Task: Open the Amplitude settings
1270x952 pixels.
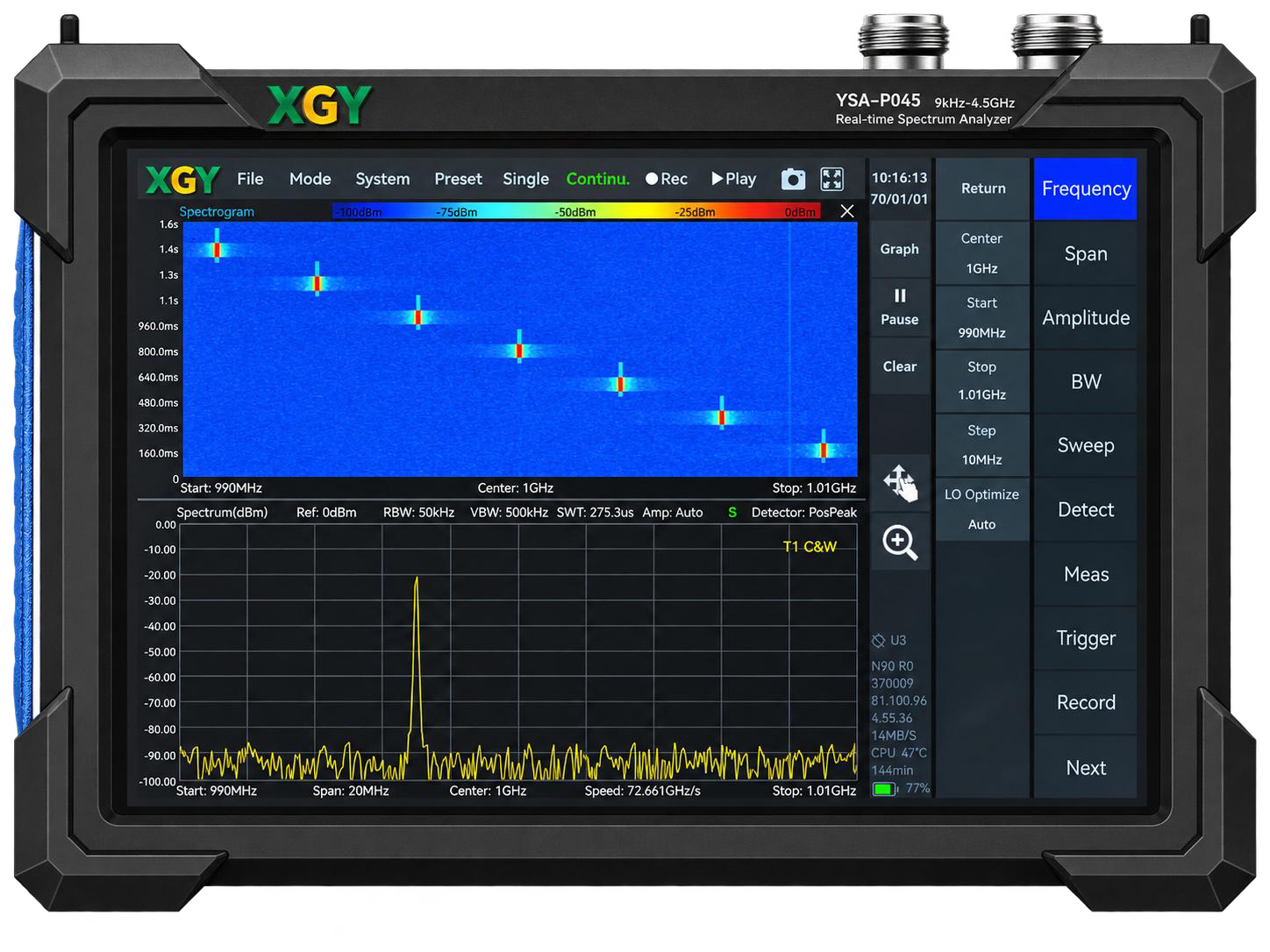Action: (1086, 317)
